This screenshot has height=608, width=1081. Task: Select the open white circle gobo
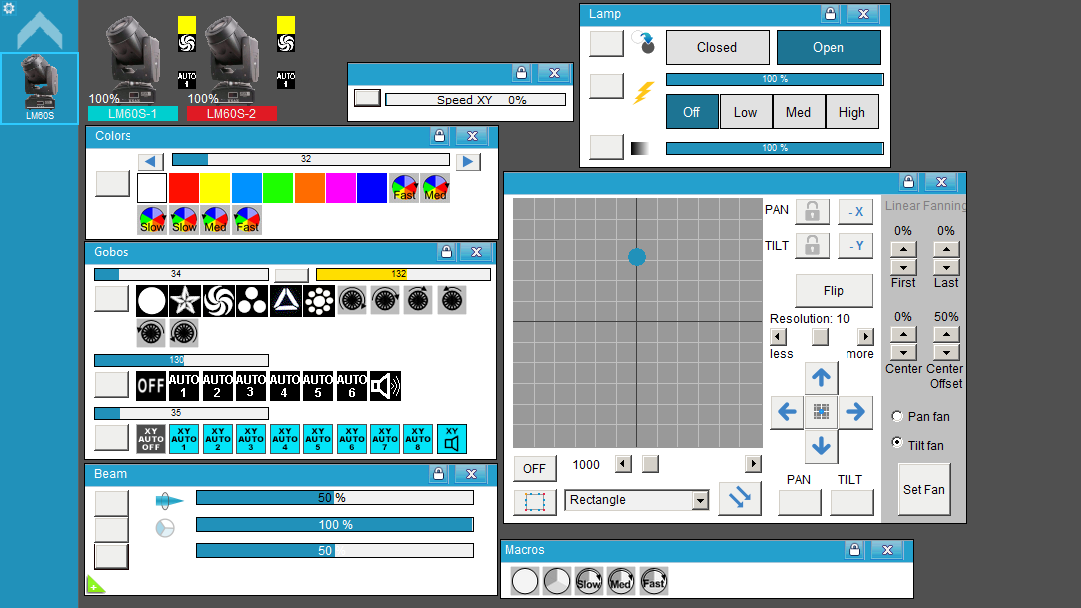coord(152,301)
